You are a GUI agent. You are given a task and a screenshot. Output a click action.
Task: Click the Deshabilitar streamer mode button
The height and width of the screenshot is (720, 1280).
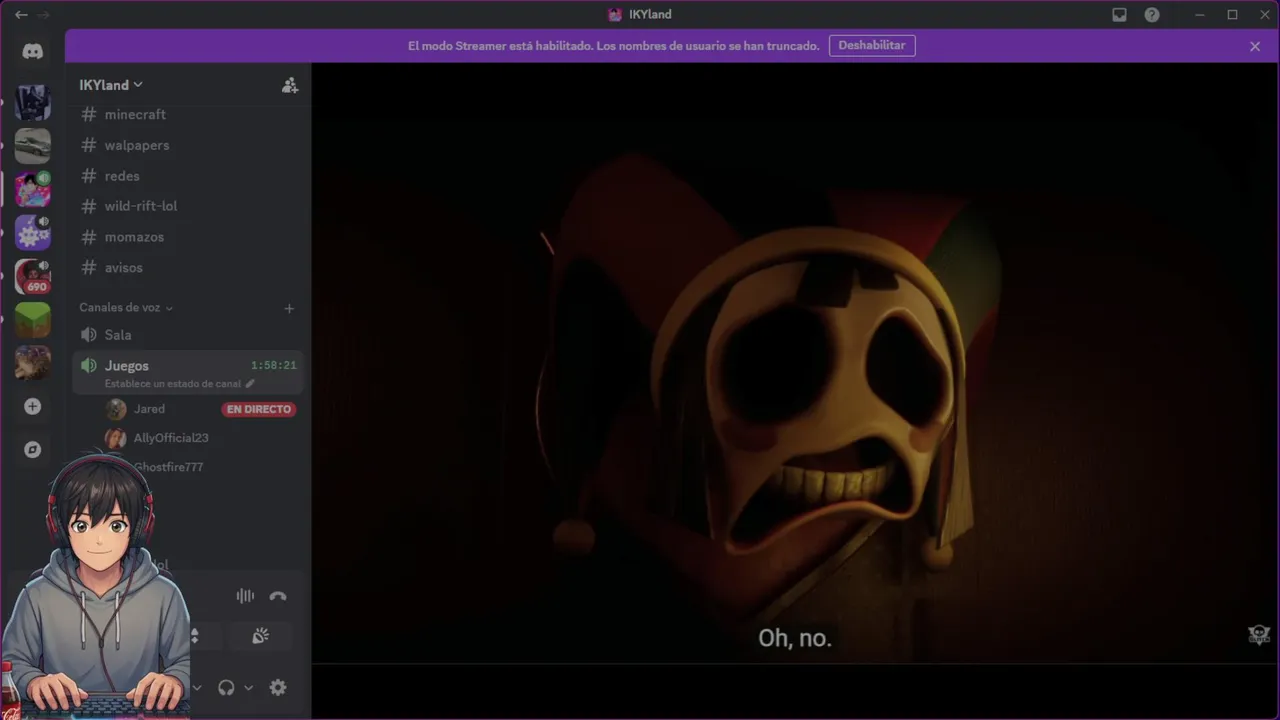pyautogui.click(x=872, y=46)
